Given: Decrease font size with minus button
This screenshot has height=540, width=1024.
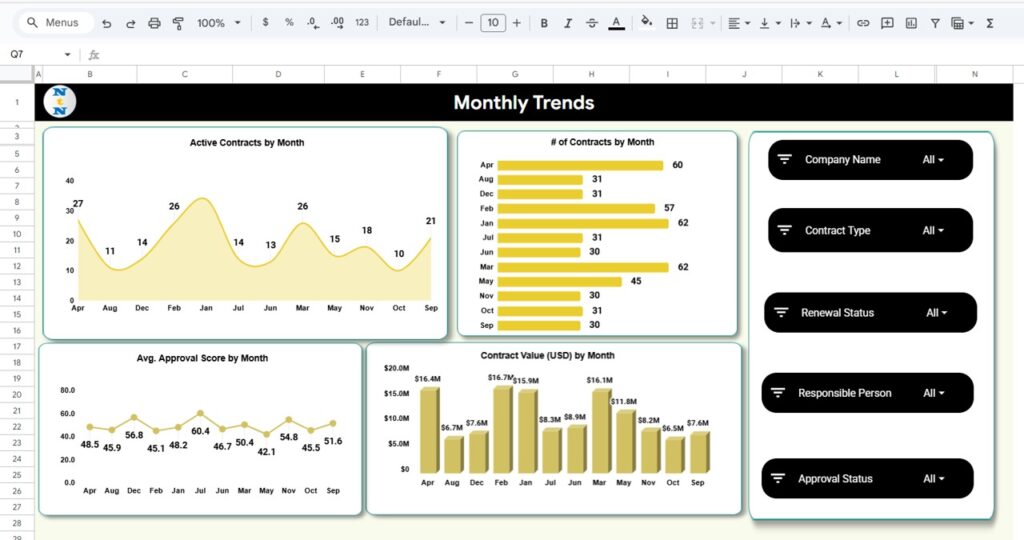Looking at the screenshot, I should coord(468,23).
